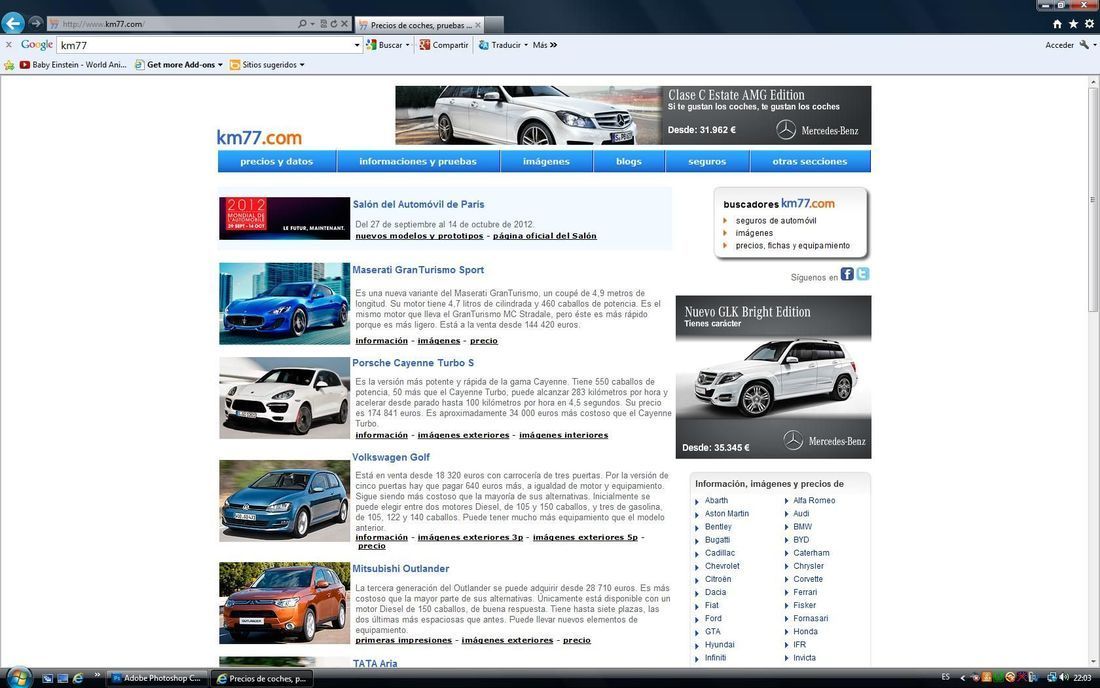Expand the quick launch overflow chevron
The width and height of the screenshot is (1100, 688).
pyautogui.click(x=97, y=675)
